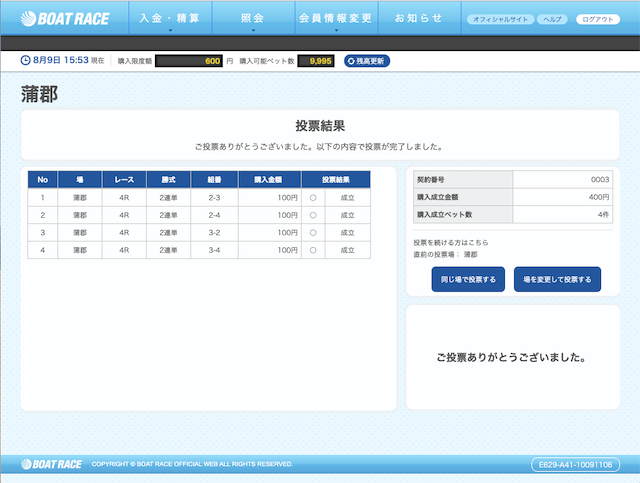The width and height of the screenshot is (640, 483).
Task: Select combination 3-4 cell
Action: coord(214,250)
